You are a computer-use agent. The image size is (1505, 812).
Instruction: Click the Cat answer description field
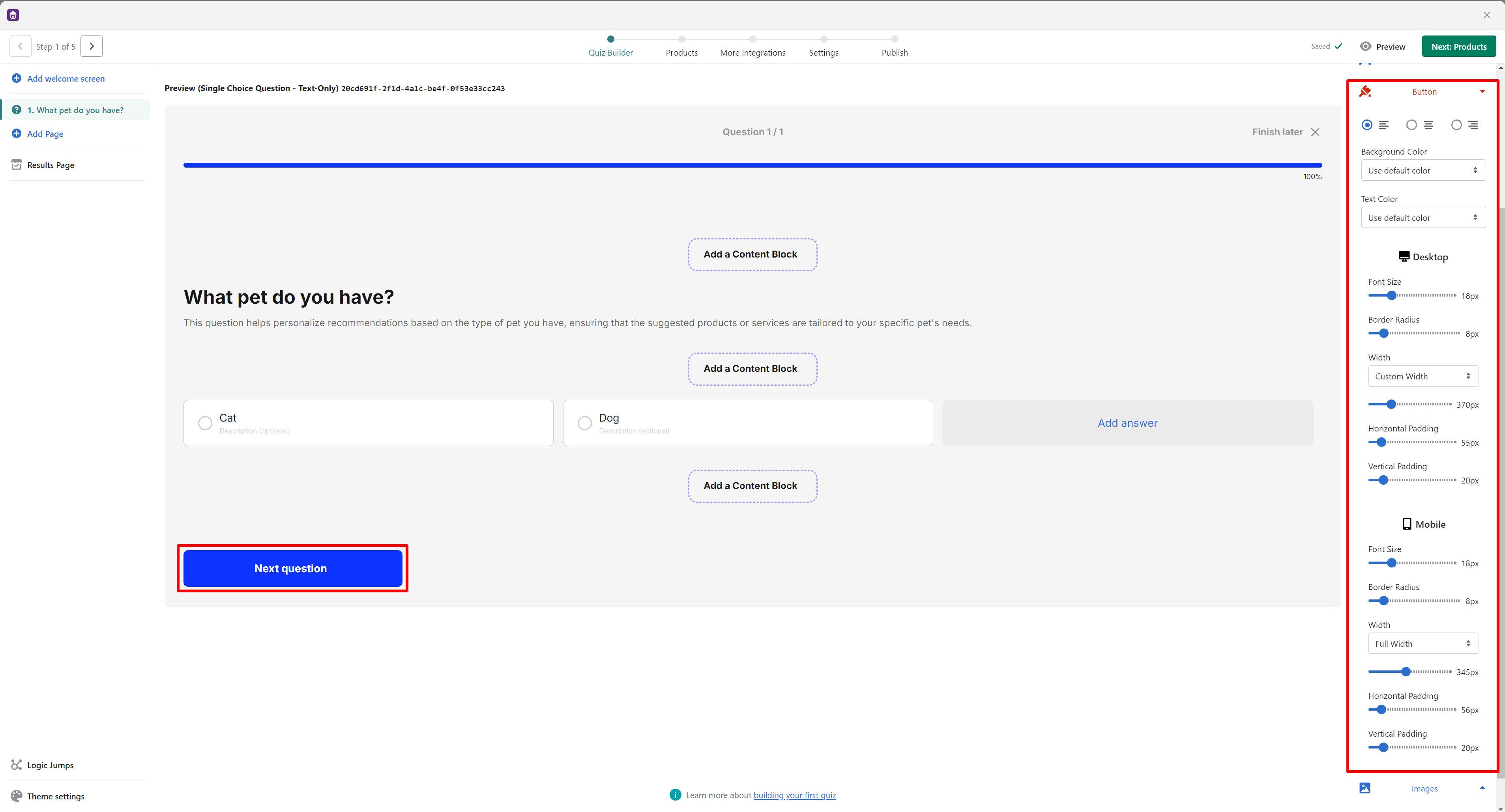(x=254, y=431)
